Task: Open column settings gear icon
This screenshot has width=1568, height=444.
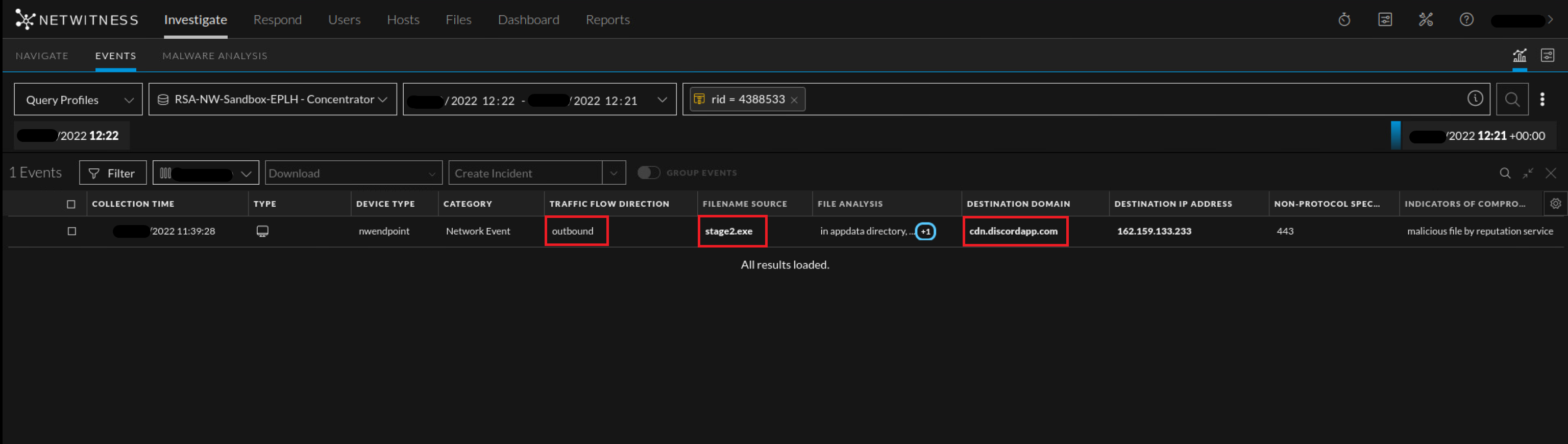Action: [1555, 204]
